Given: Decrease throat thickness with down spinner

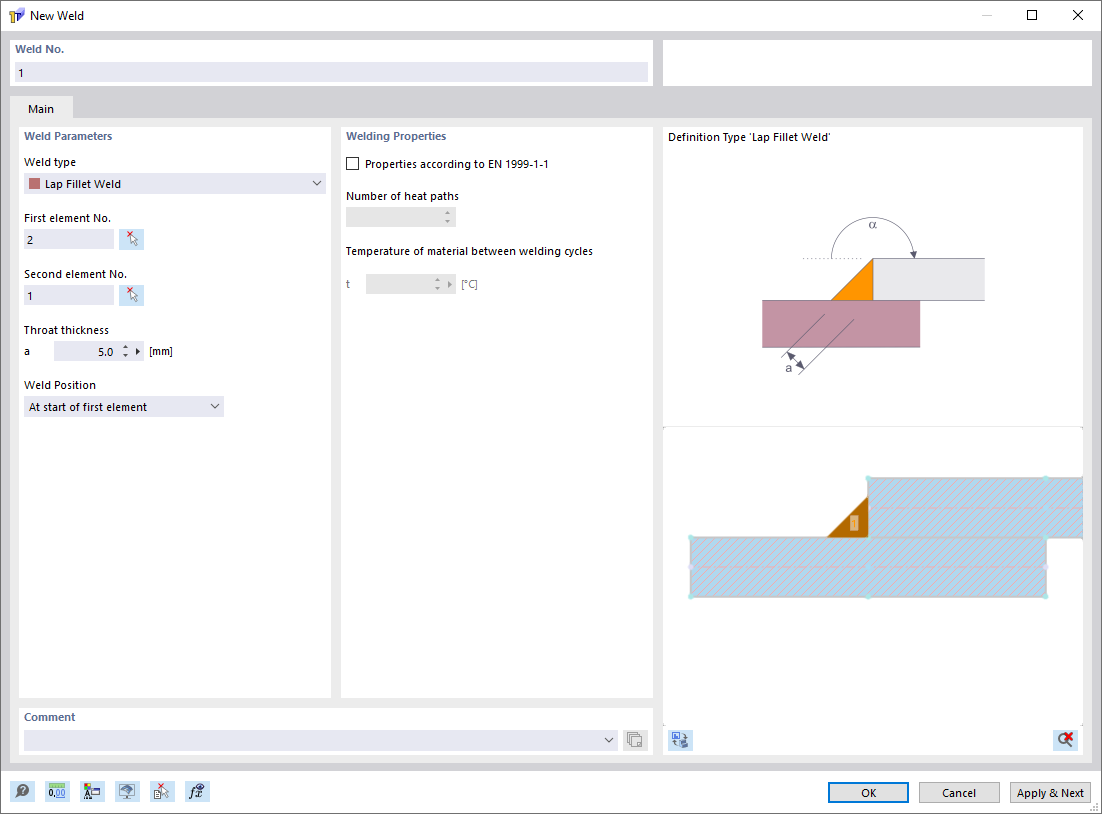Looking at the screenshot, I should pyautogui.click(x=125, y=355).
